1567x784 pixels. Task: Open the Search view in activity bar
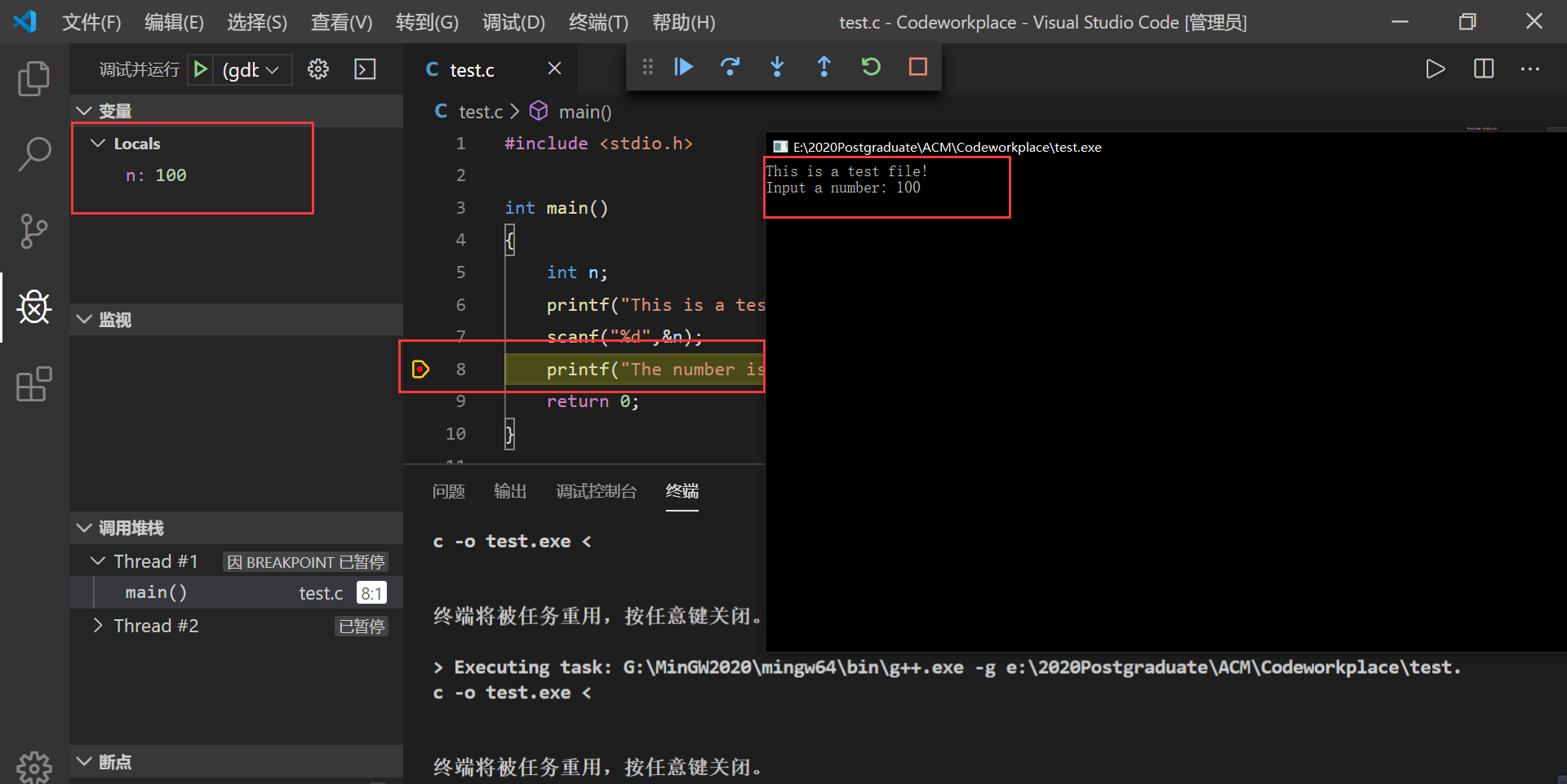33,154
